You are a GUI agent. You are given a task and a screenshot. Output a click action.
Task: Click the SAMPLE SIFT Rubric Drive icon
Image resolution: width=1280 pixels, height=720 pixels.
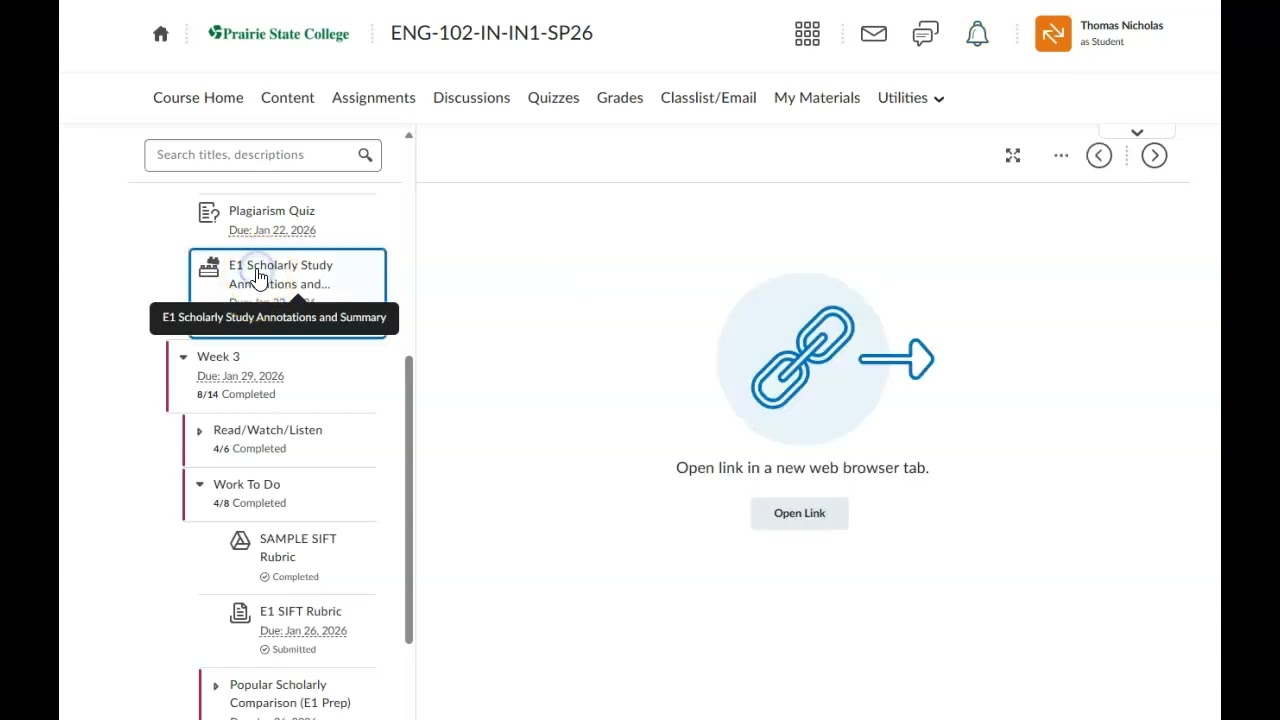click(x=240, y=541)
